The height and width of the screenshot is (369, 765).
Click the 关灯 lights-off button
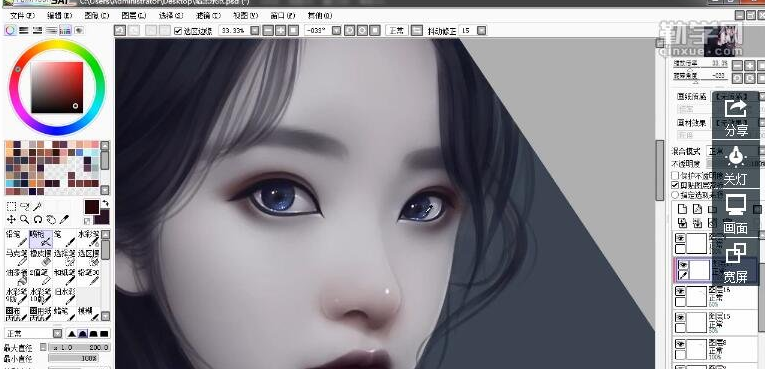[x=736, y=165]
